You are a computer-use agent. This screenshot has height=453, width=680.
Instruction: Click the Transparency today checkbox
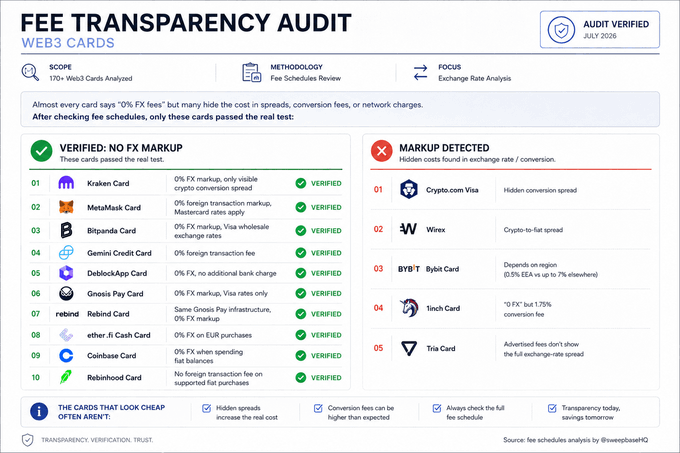pyautogui.click(x=552, y=408)
